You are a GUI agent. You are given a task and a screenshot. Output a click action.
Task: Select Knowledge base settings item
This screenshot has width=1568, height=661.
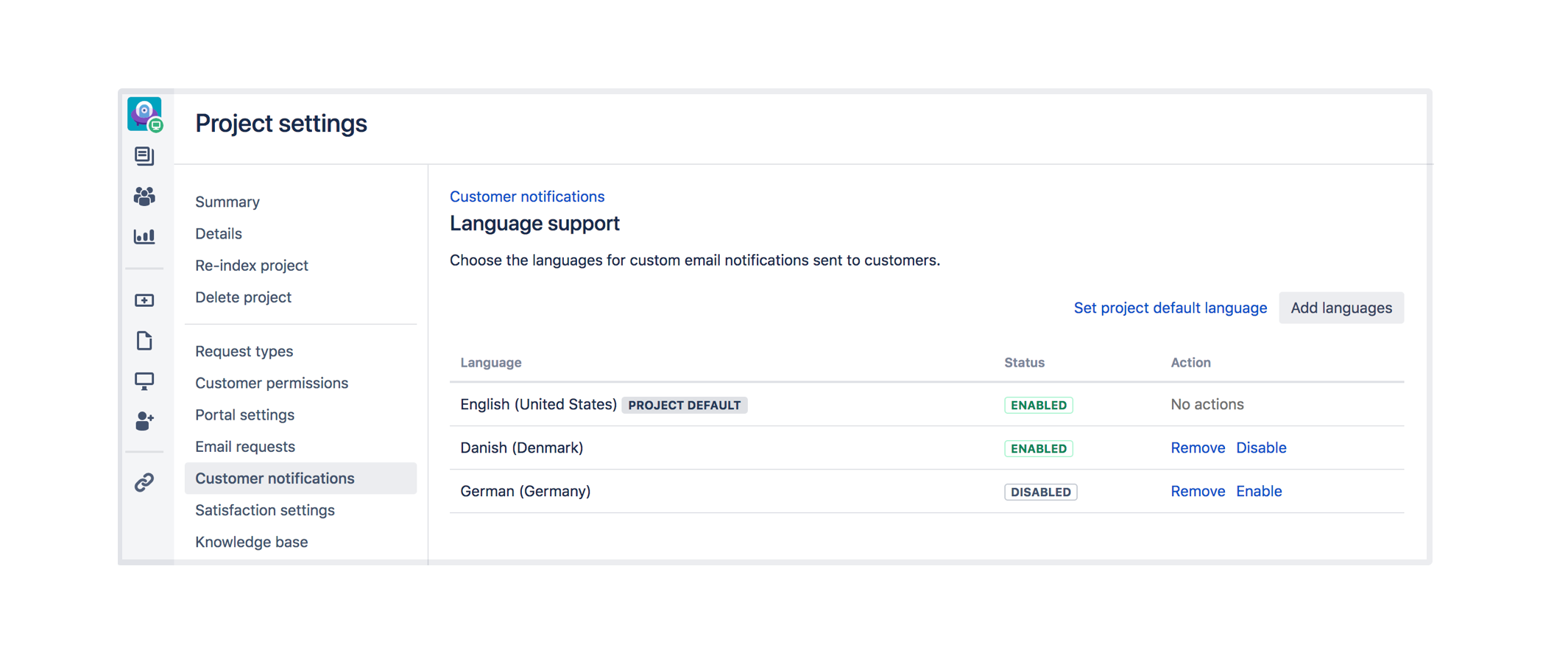pyautogui.click(x=251, y=542)
